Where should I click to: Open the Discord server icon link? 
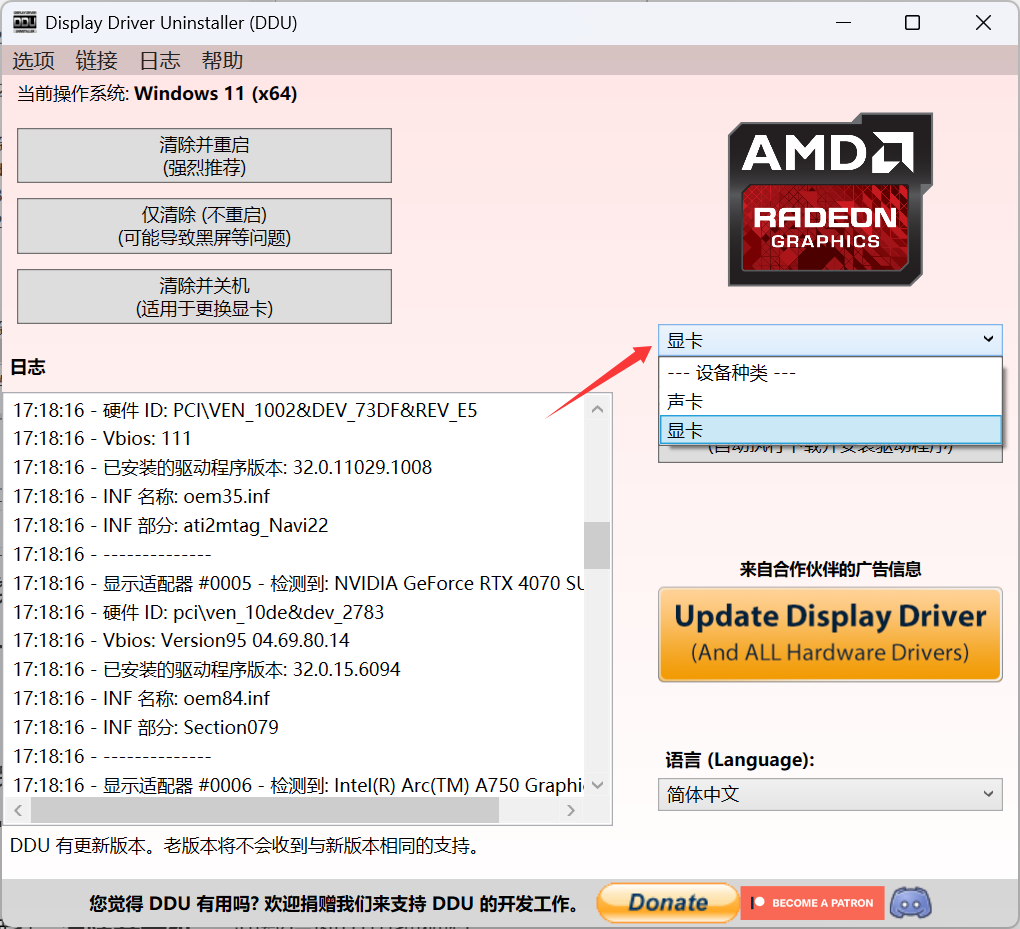coord(910,903)
